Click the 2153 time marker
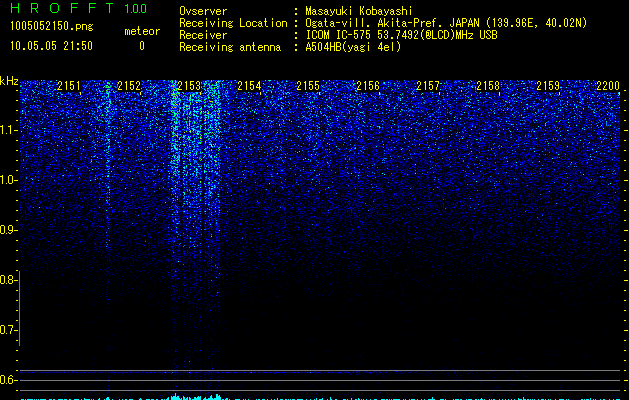Image resolution: width=629 pixels, height=400 pixels. click(189, 86)
